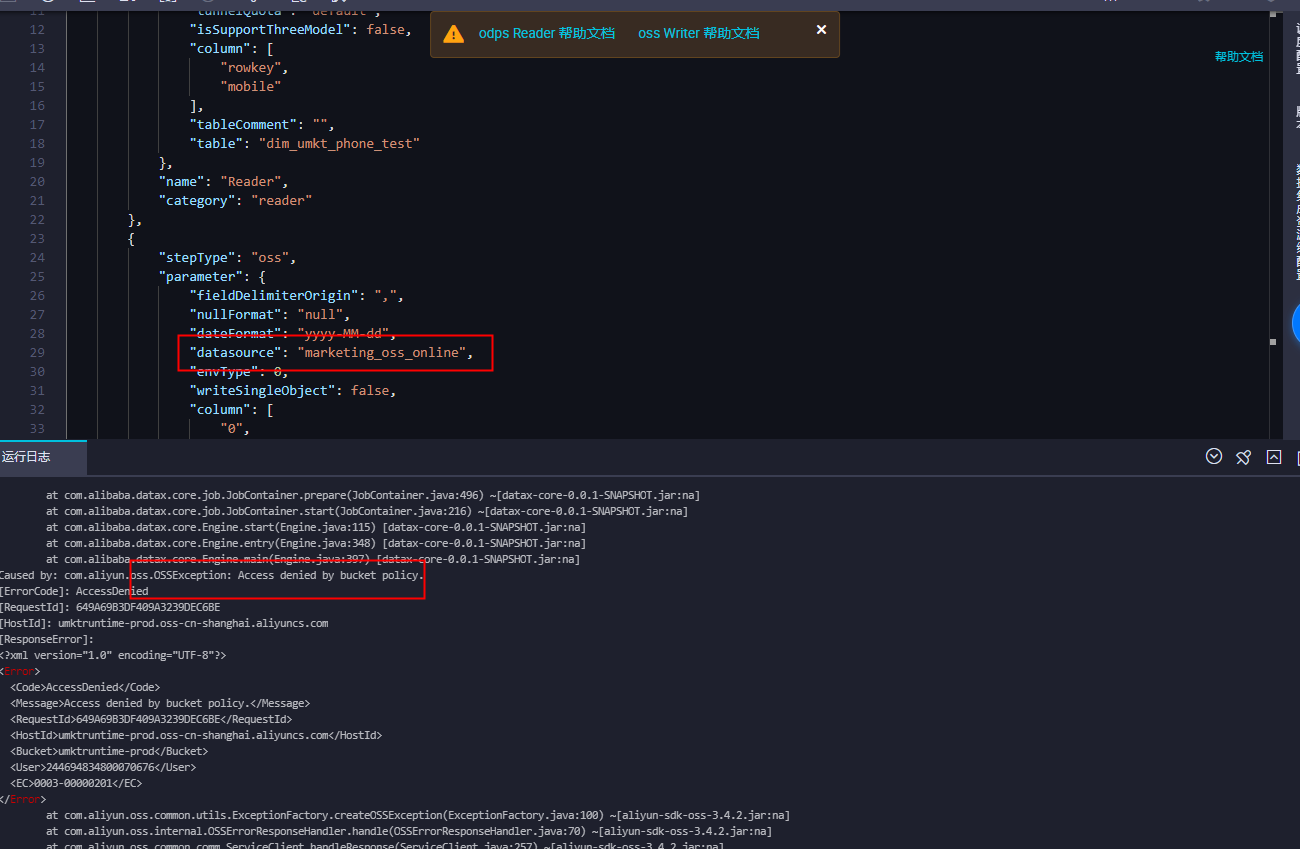This screenshot has height=849, width=1300.
Task: Click the <RequestId> XML log line
Action: [x=151, y=720]
